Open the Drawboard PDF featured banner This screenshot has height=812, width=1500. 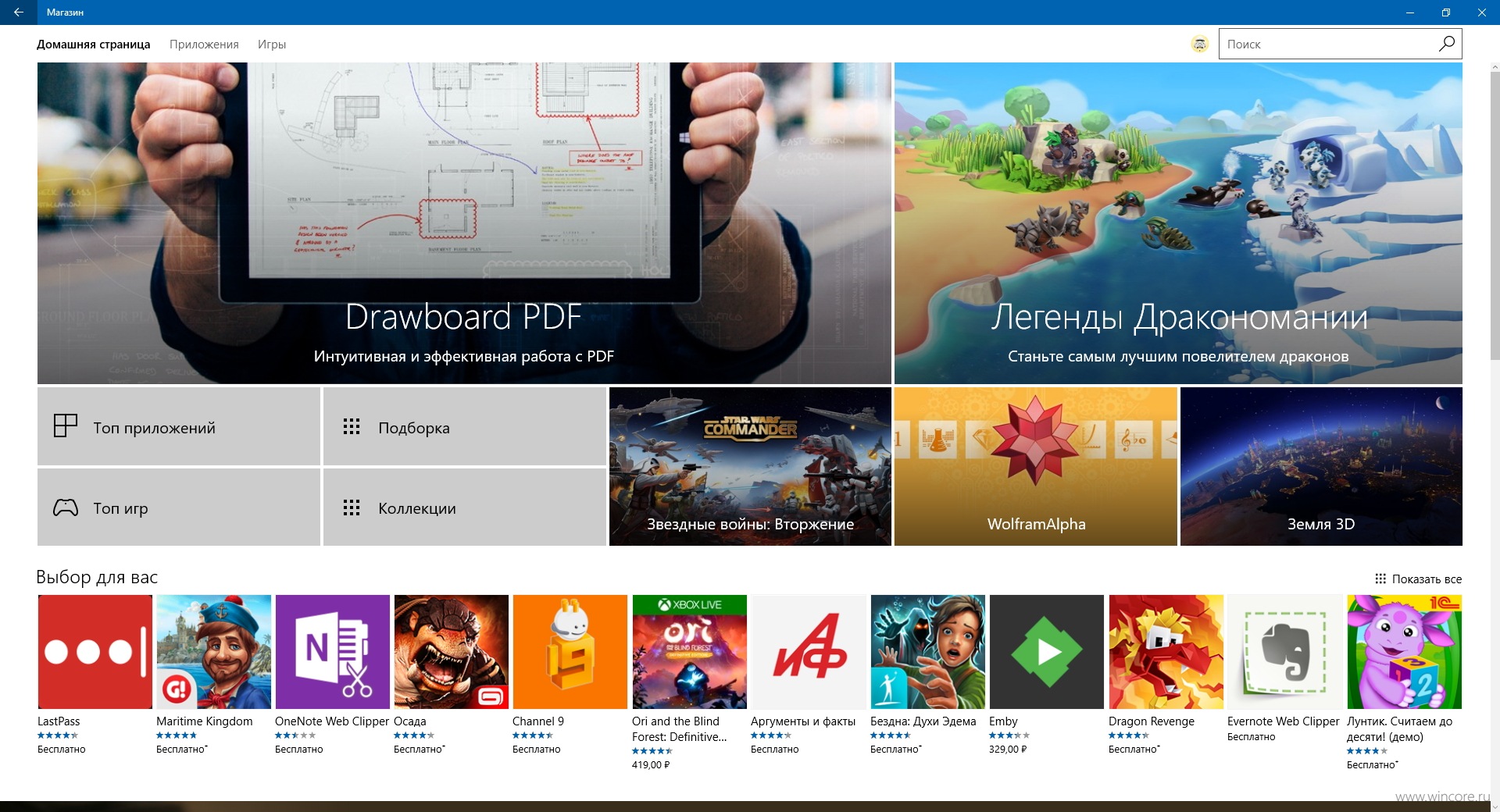click(464, 223)
